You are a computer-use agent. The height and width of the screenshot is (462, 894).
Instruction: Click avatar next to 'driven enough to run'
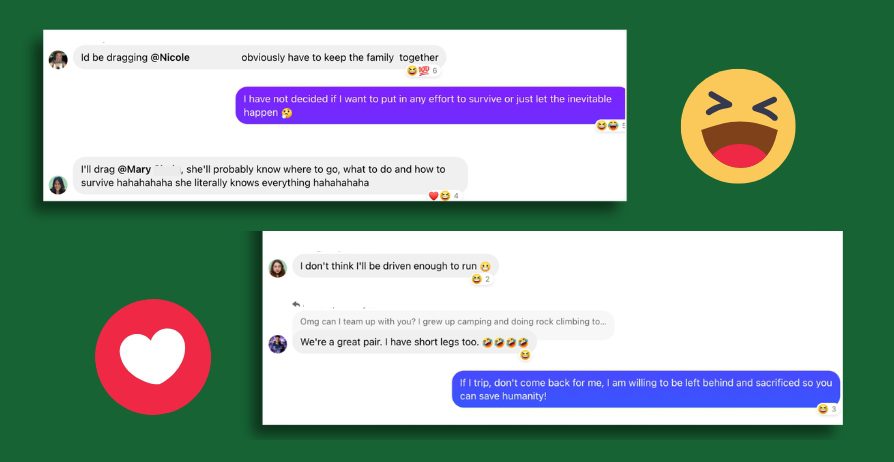pos(278,268)
